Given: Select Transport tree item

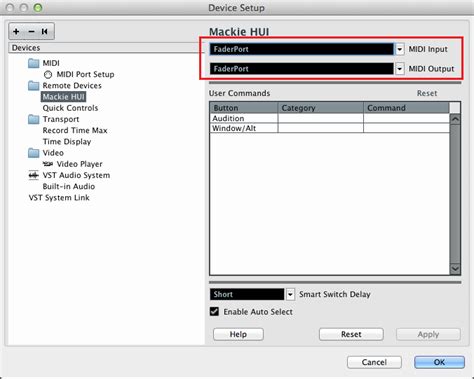Looking at the screenshot, I should pyautogui.click(x=61, y=119).
